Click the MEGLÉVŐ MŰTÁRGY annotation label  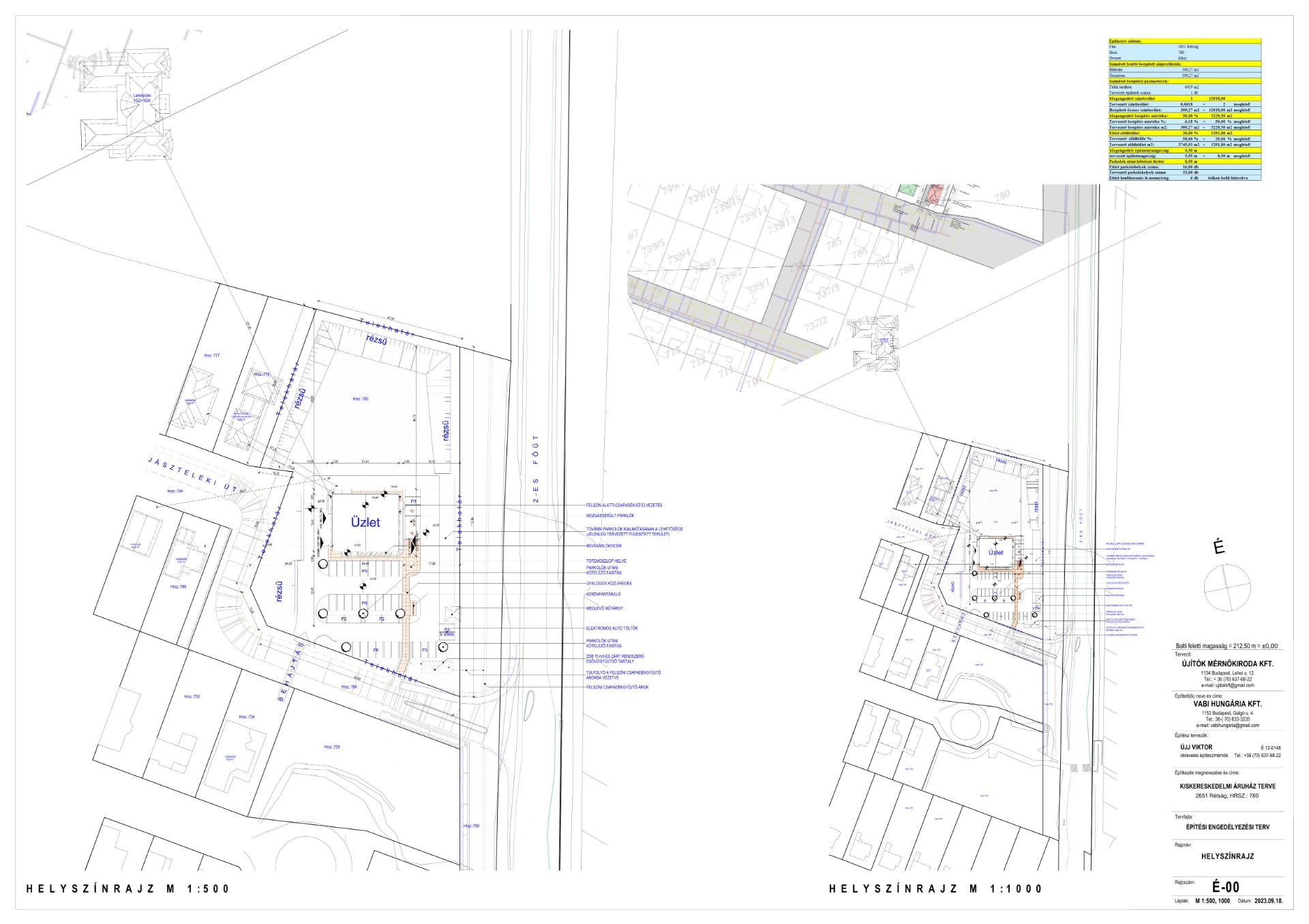(605, 608)
